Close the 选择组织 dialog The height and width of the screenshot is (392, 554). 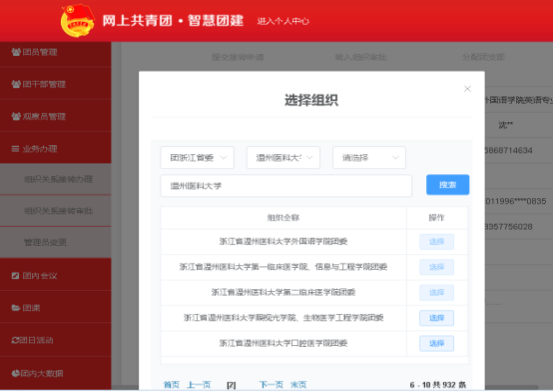point(467,89)
